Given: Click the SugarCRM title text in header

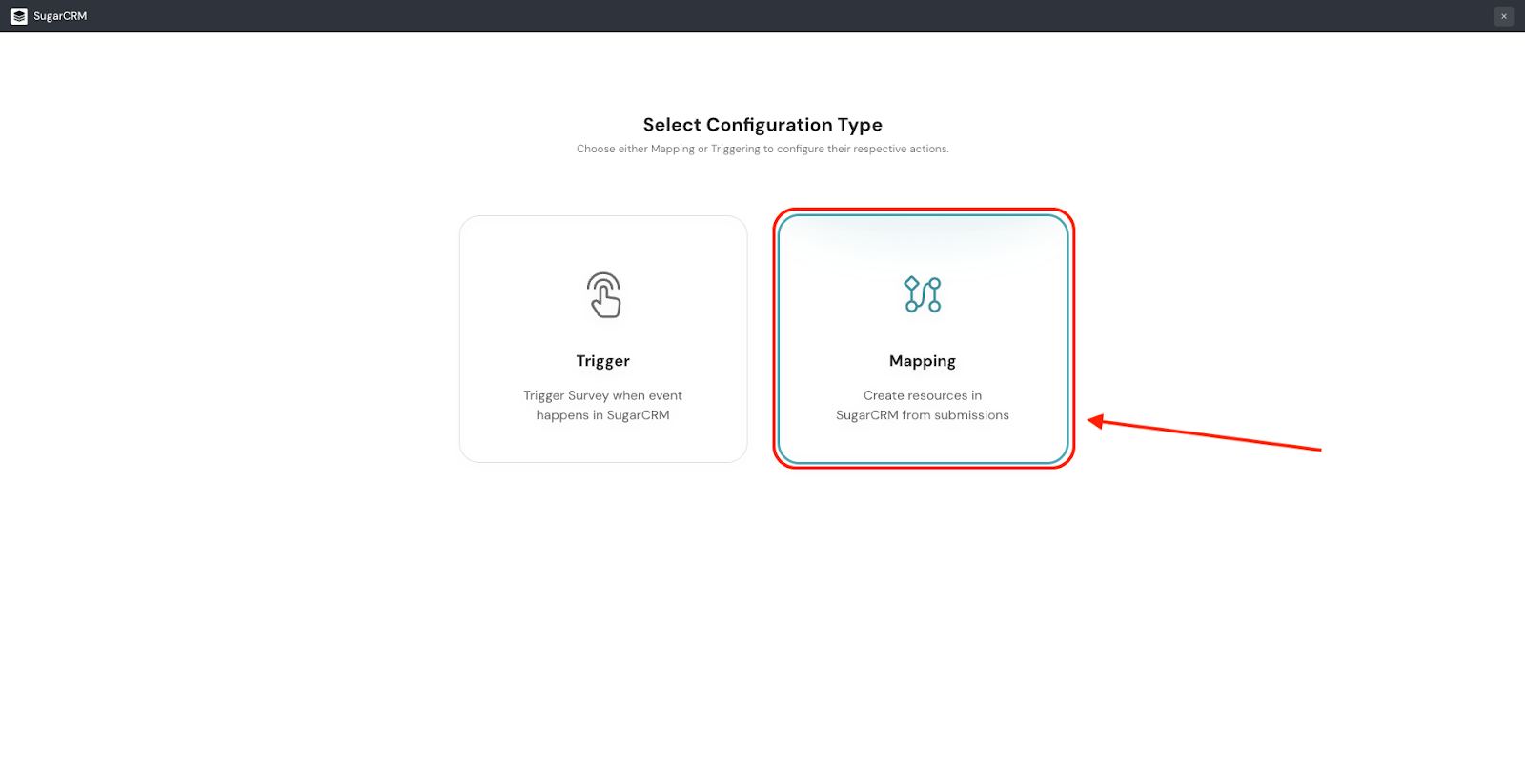Looking at the screenshot, I should pyautogui.click(x=60, y=16).
